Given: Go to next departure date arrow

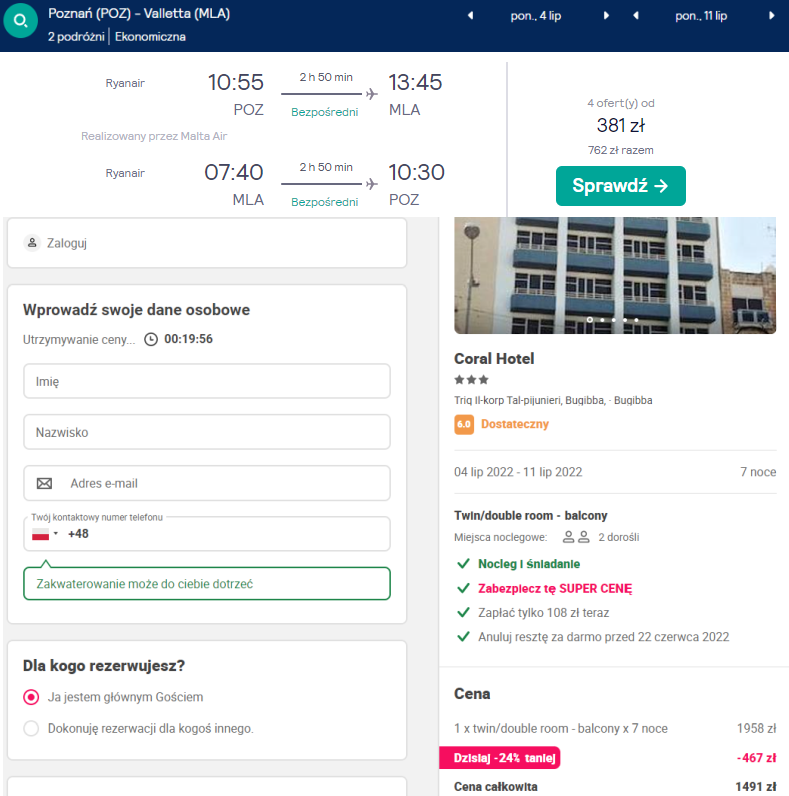Looking at the screenshot, I should (606, 16).
